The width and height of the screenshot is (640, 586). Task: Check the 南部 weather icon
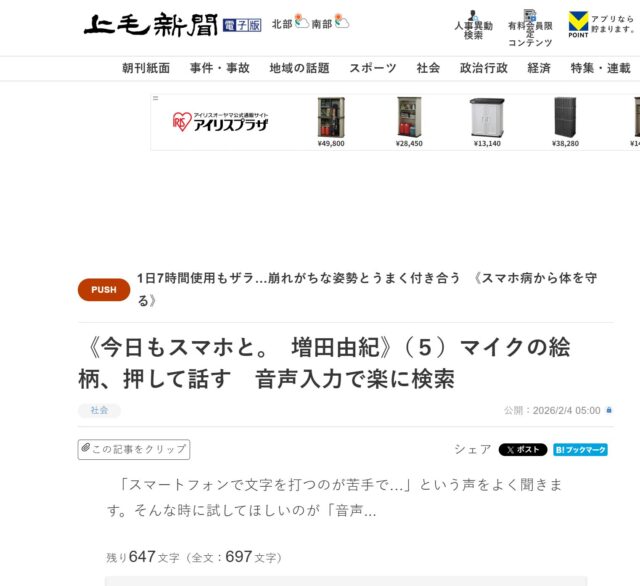coord(342,21)
